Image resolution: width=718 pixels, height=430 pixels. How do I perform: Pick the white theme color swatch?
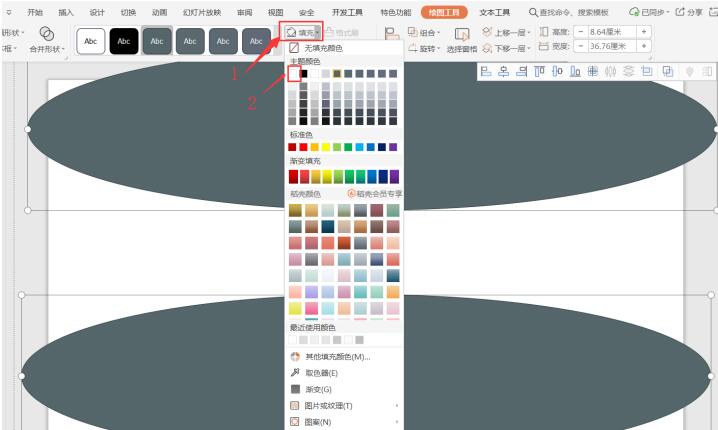pyautogui.click(x=293, y=74)
